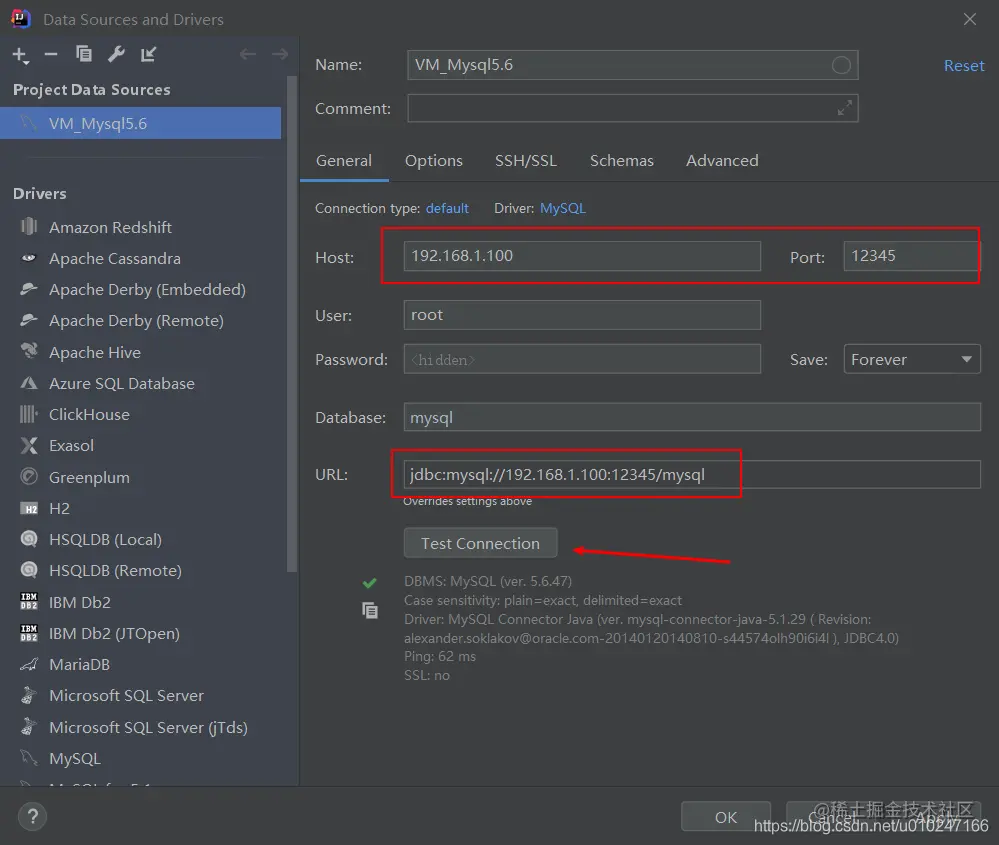Copy test connection result with copy icon
This screenshot has width=999, height=845.
(x=370, y=610)
